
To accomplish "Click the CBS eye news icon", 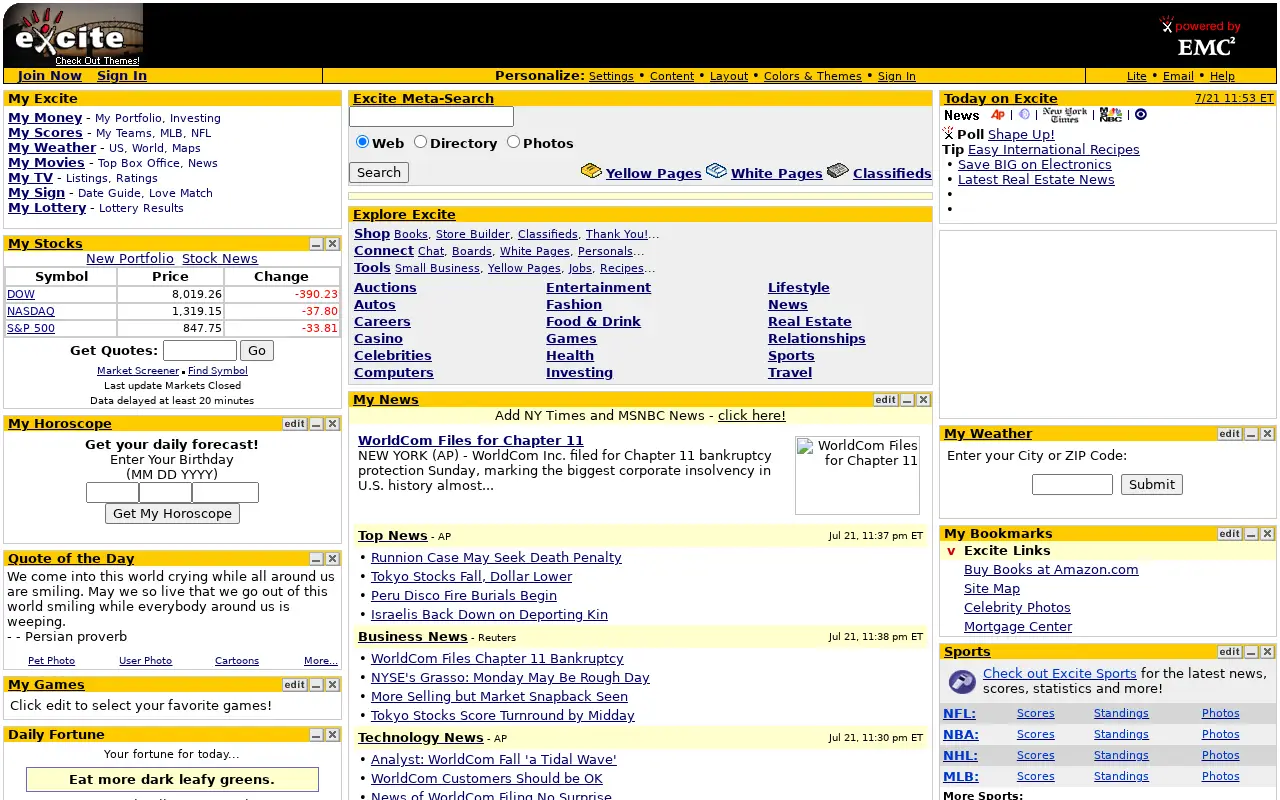I will coord(1141,115).
